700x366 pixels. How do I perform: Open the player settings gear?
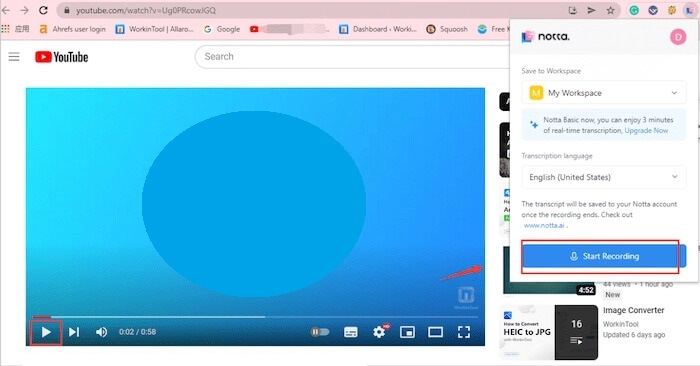(379, 332)
